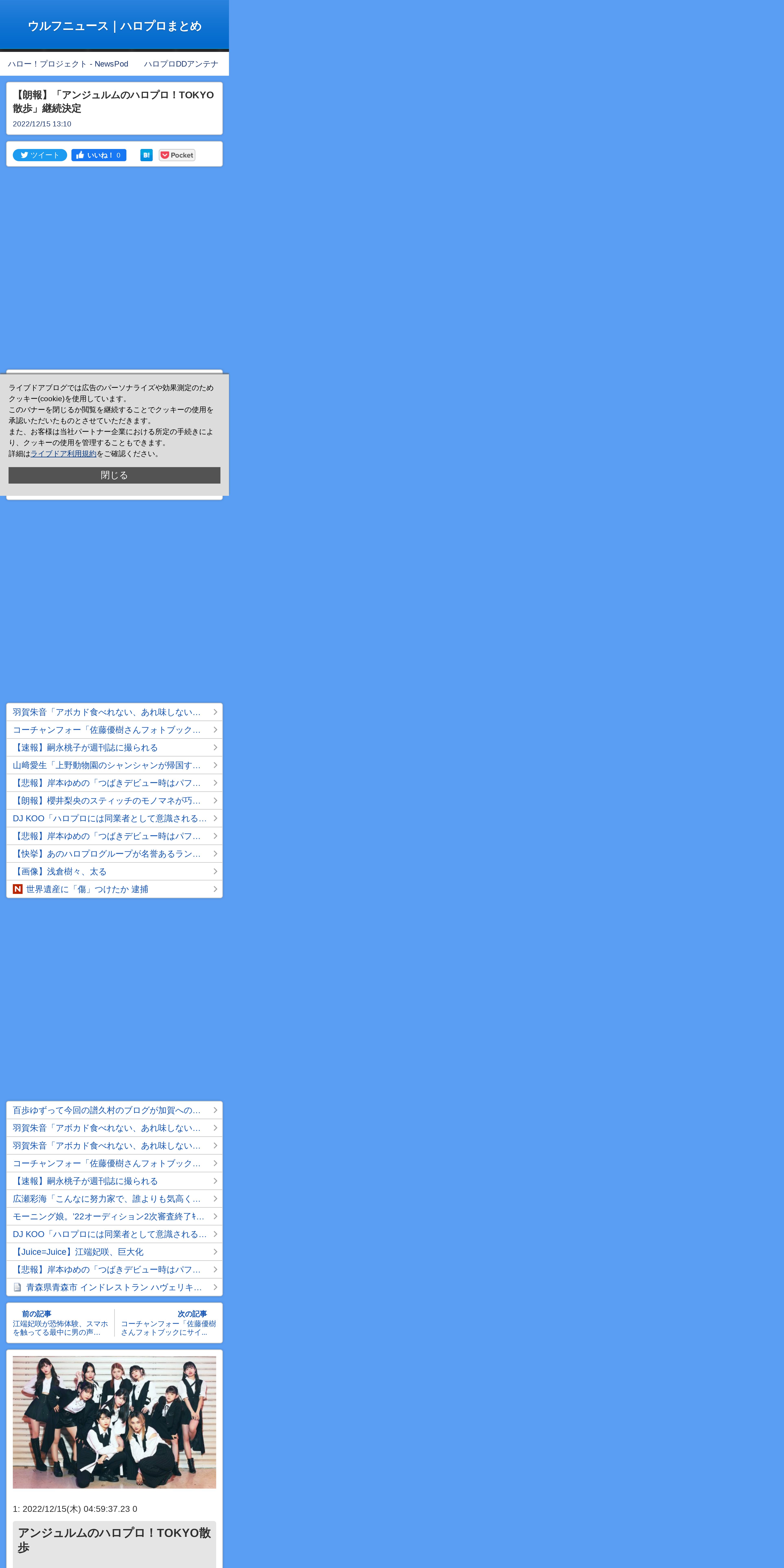The width and height of the screenshot is (784, 1568).
Task: Open ハロー！プロジェクト - NewsPod menu link
Action: coord(68,64)
